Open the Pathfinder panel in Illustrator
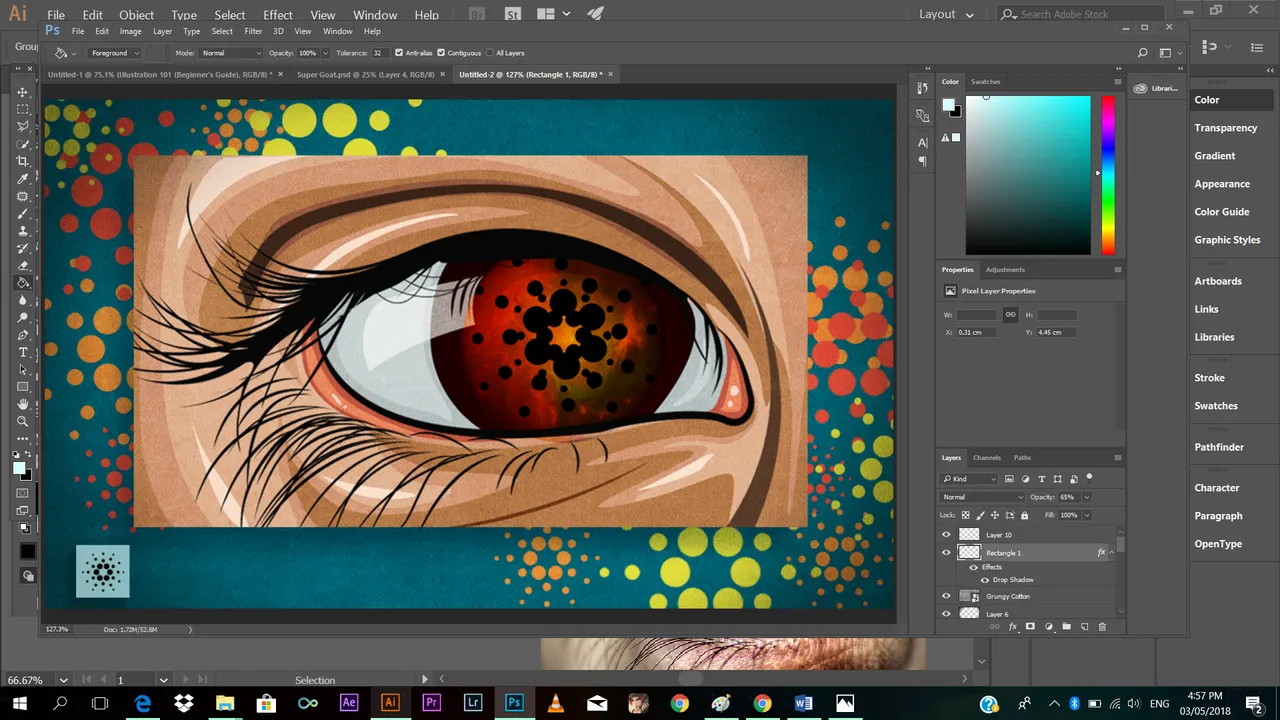 (1219, 447)
